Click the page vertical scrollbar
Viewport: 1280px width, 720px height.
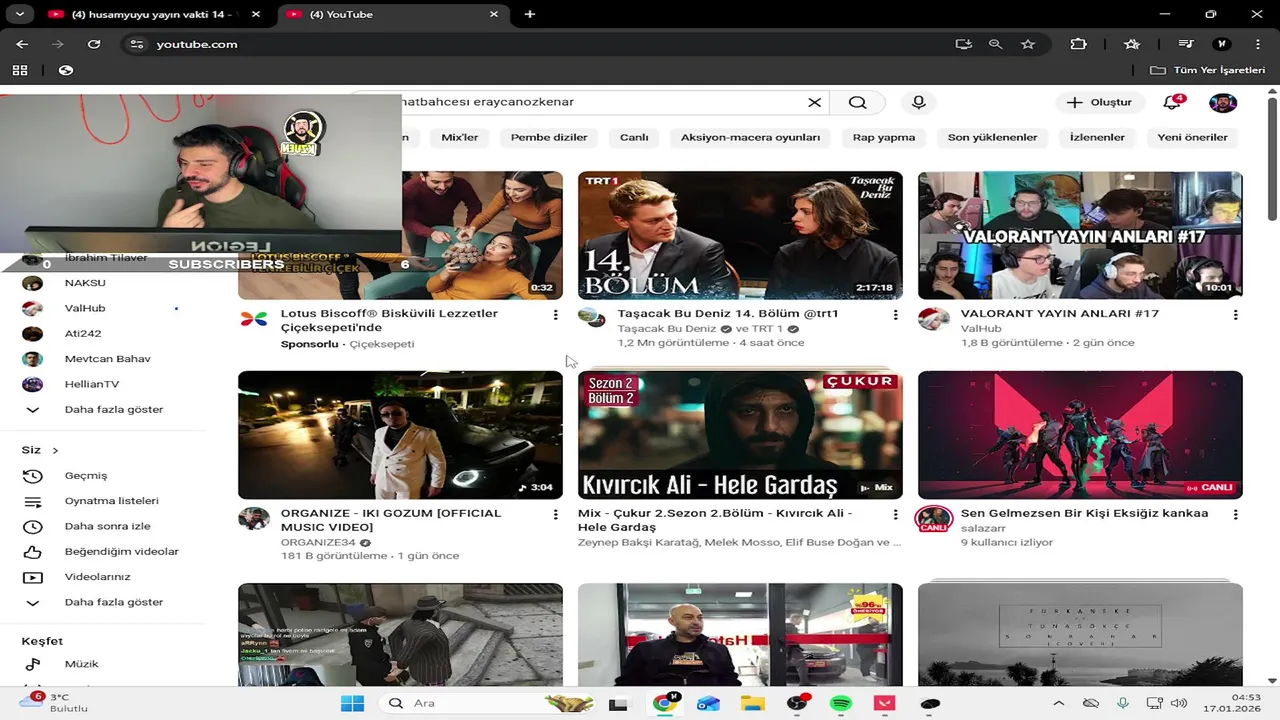[1272, 158]
